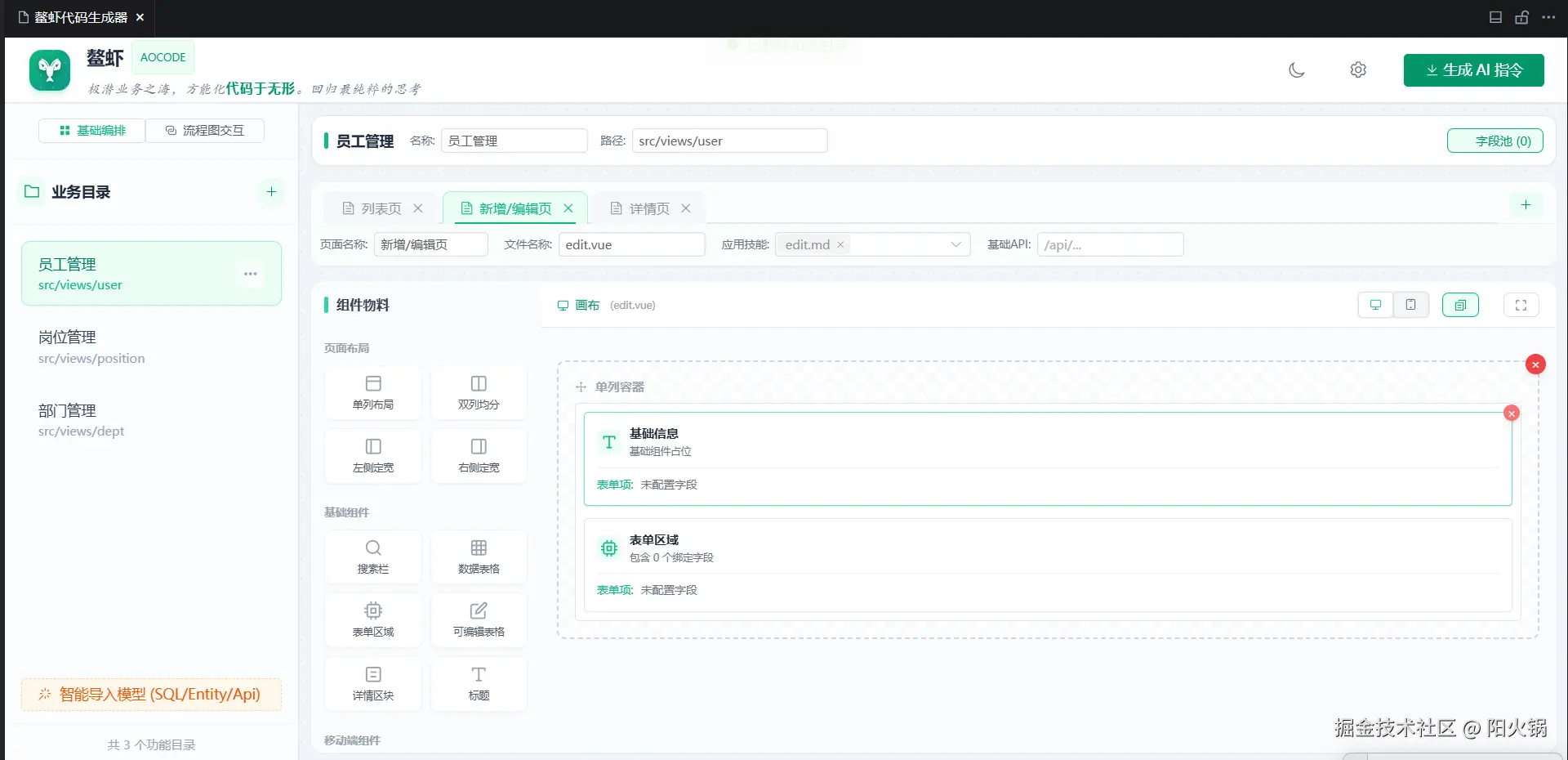The image size is (1568, 760).
Task: Edit the 名称 input field
Action: coord(514,141)
